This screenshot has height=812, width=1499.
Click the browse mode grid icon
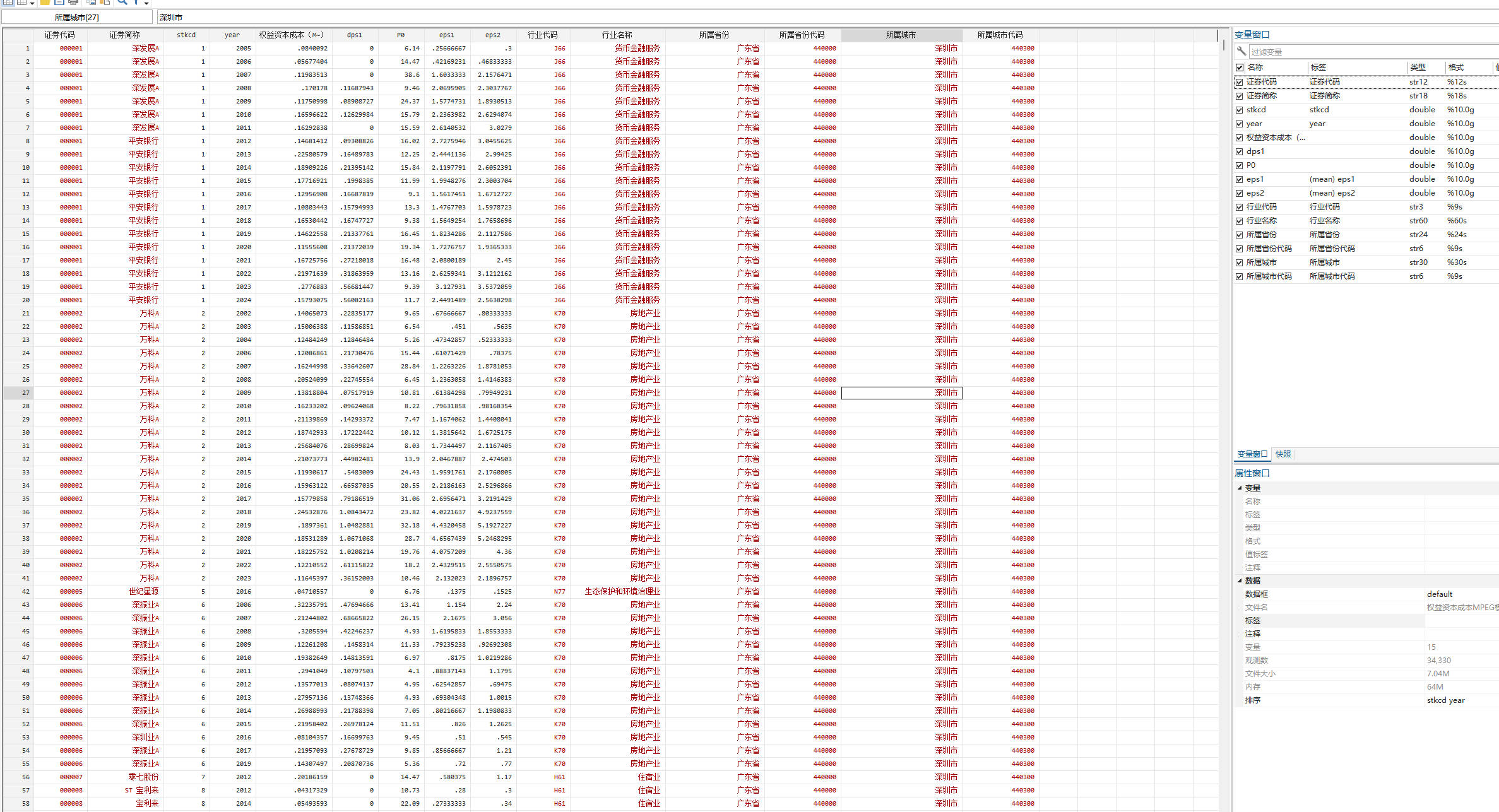(x=8, y=2)
